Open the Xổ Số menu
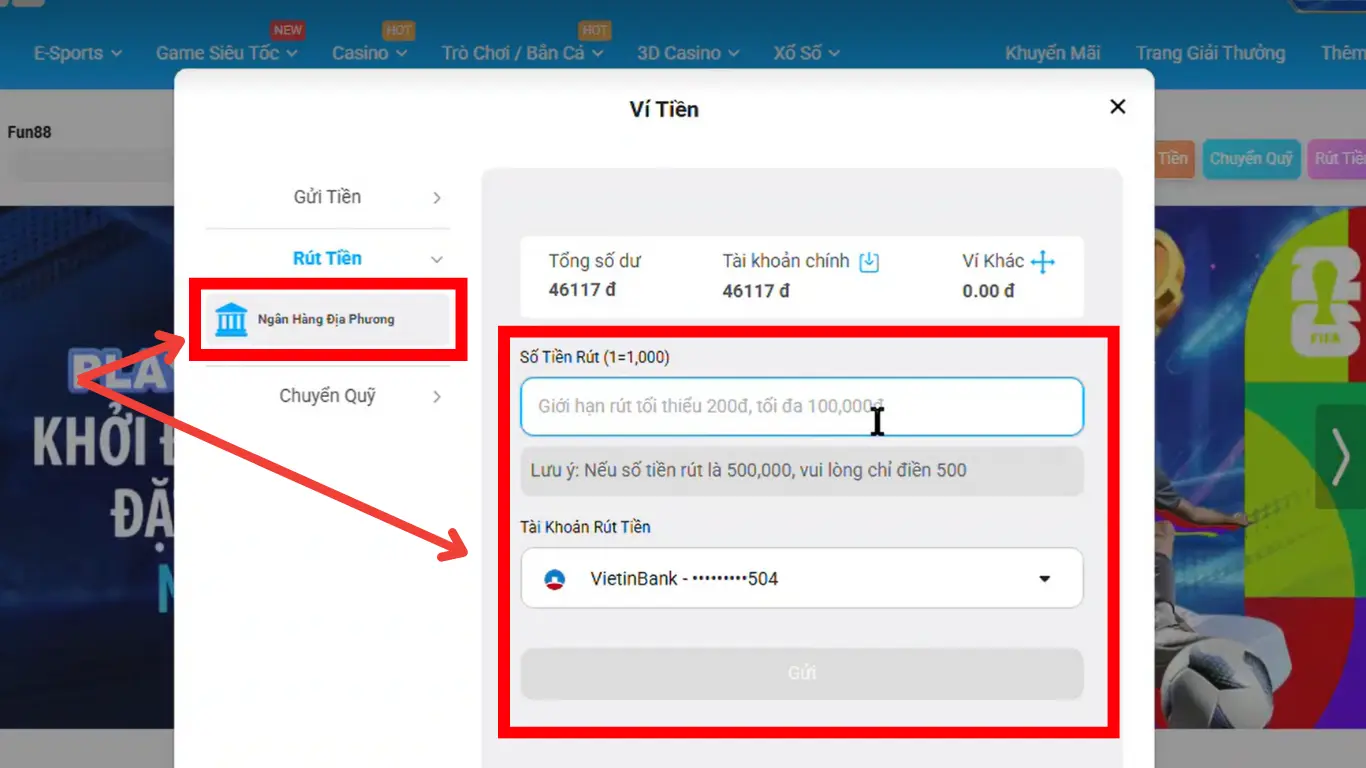1366x768 pixels. tap(806, 53)
